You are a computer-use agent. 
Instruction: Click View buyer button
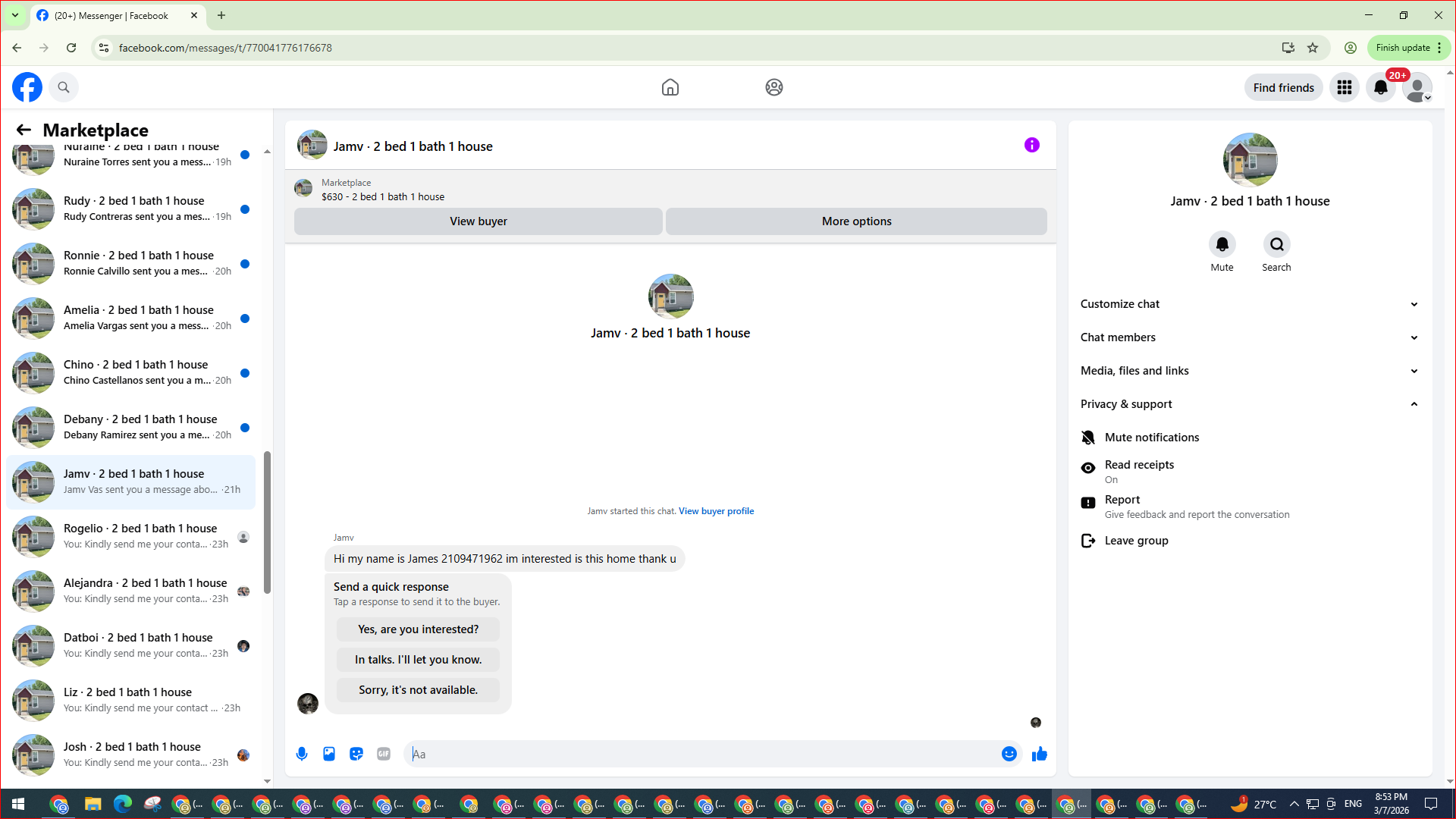[479, 221]
